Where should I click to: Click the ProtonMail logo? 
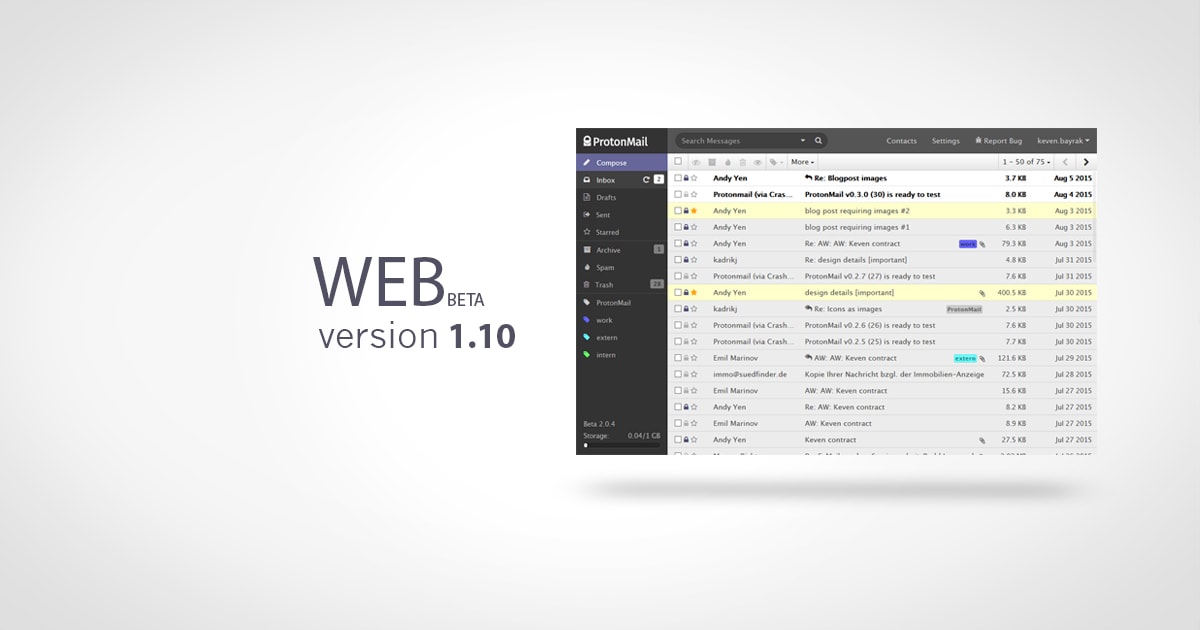(x=616, y=141)
